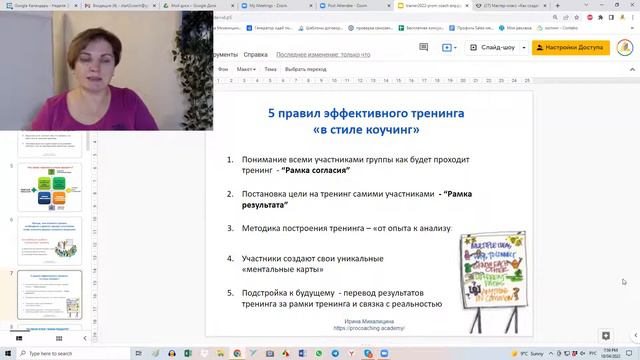Bookmark this page with the star icon
Image resolution: width=640 pixels, height=360 pixels.
point(576,18)
